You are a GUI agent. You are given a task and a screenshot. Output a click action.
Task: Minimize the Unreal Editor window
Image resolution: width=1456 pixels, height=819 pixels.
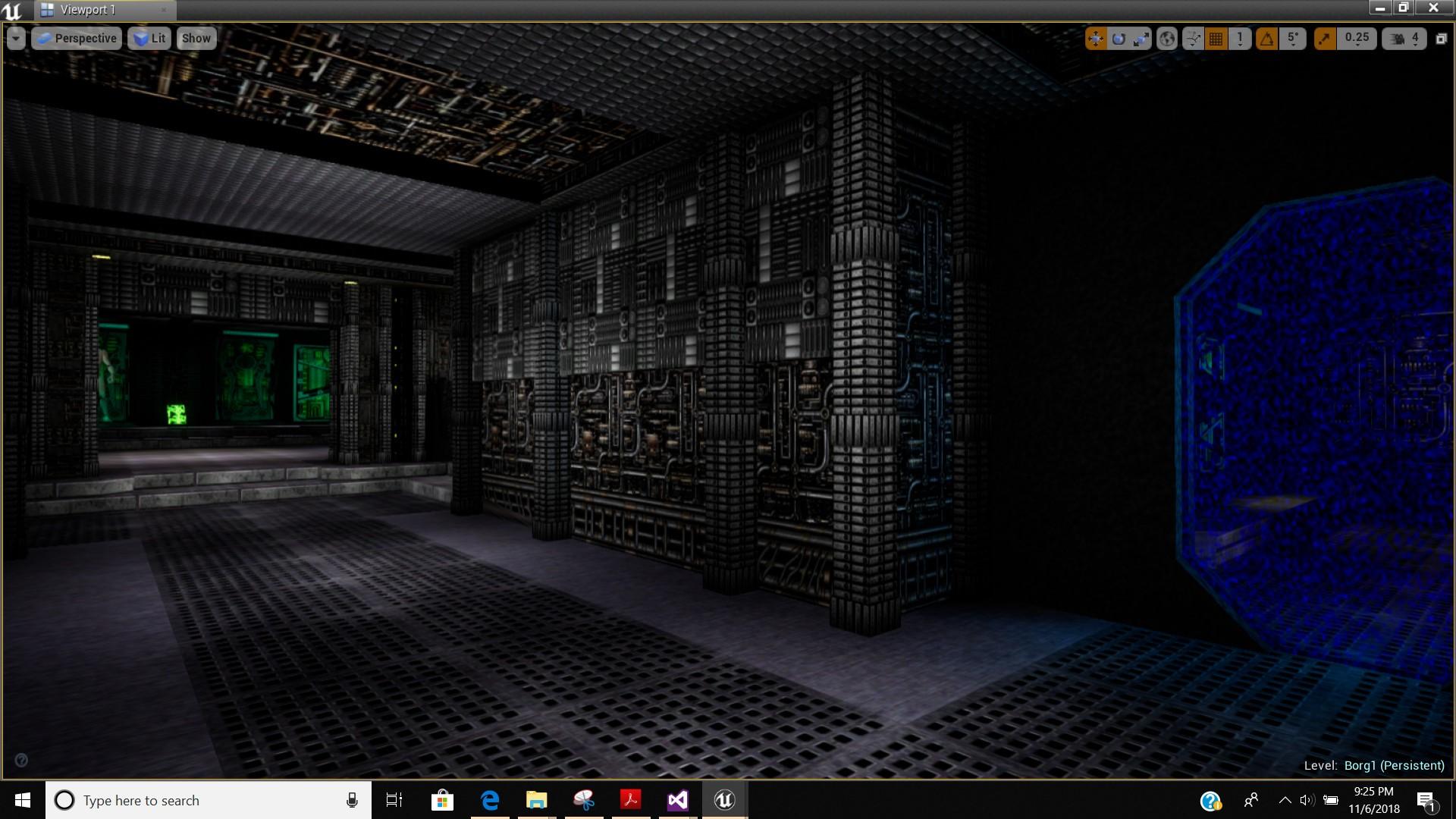[x=1380, y=8]
